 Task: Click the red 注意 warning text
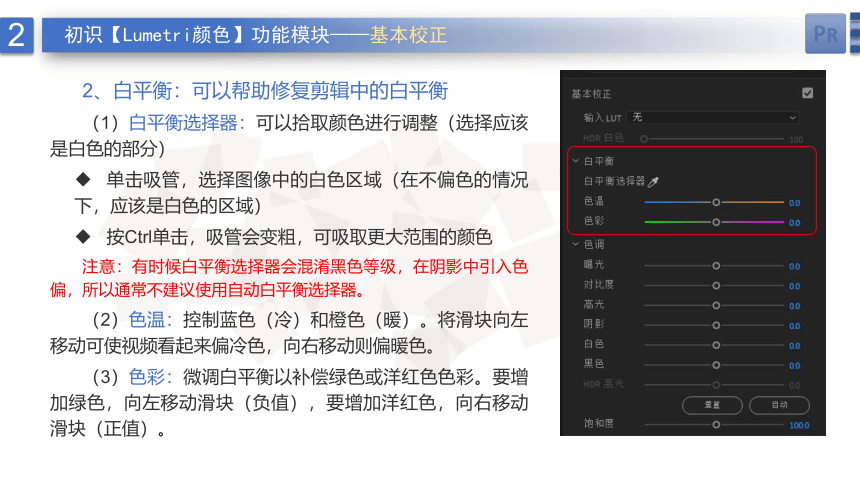click(x=288, y=278)
